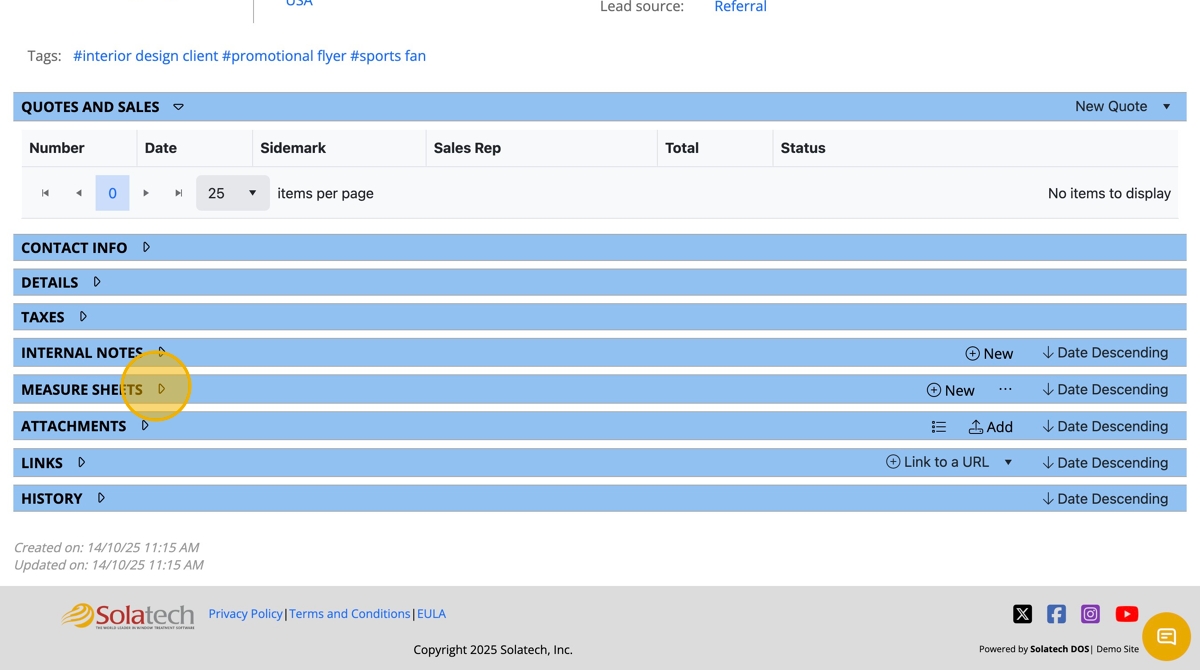This screenshot has height=670, width=1200.
Task: Click the "Copyright 2025 Solatech, Inc." text
Action: click(493, 650)
